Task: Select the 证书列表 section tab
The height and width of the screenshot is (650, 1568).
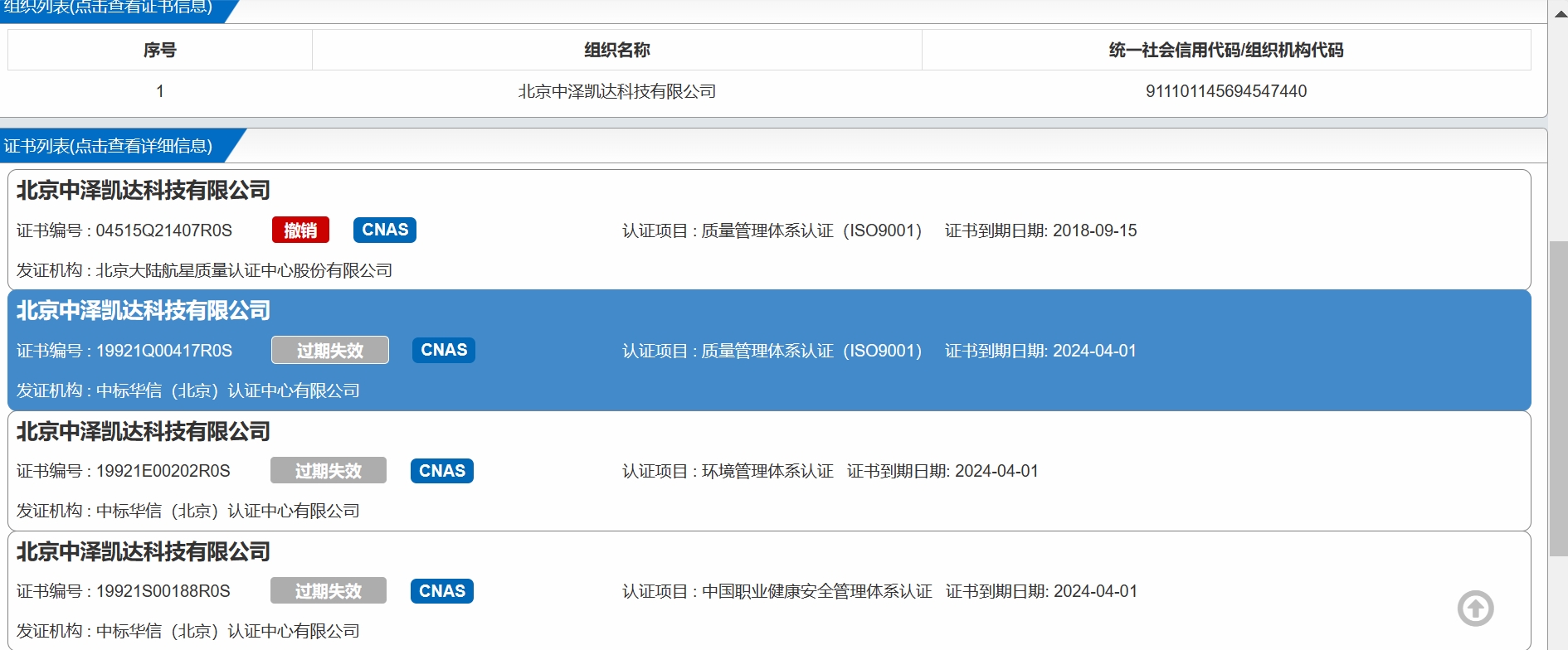Action: pos(112,146)
